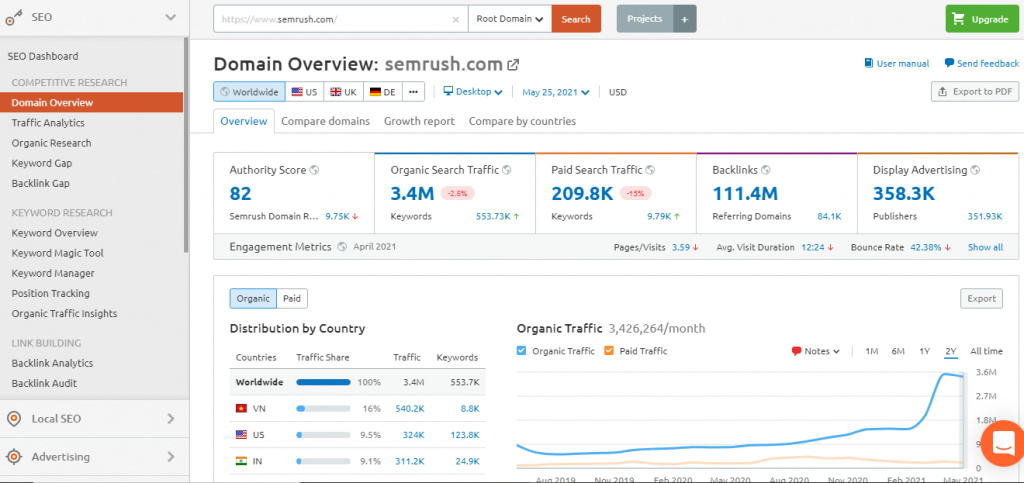Click the orange Search button

tap(576, 19)
